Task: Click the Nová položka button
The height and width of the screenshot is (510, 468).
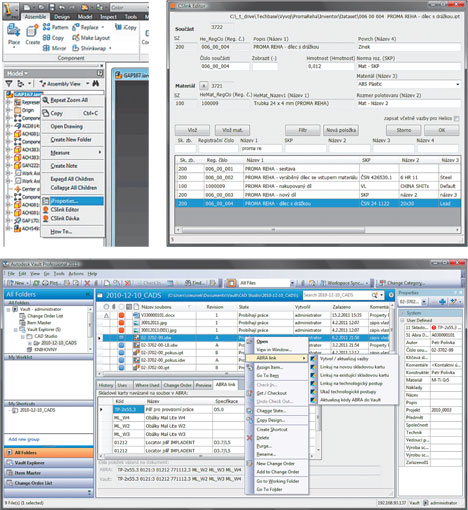Action: point(341,130)
